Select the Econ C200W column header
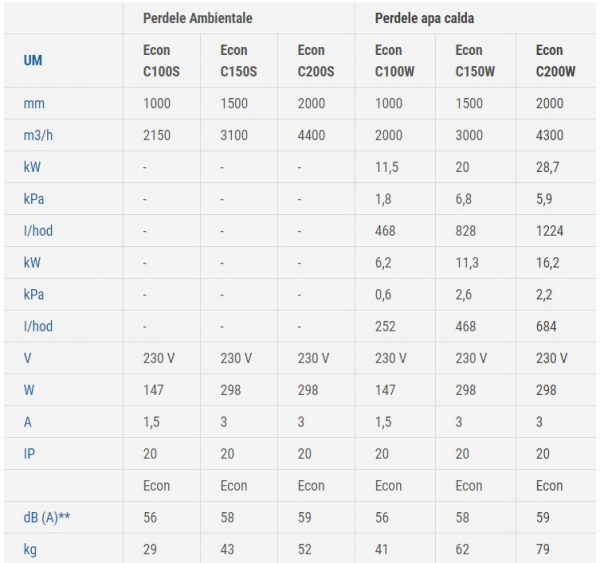The image size is (600, 563). coord(554,60)
